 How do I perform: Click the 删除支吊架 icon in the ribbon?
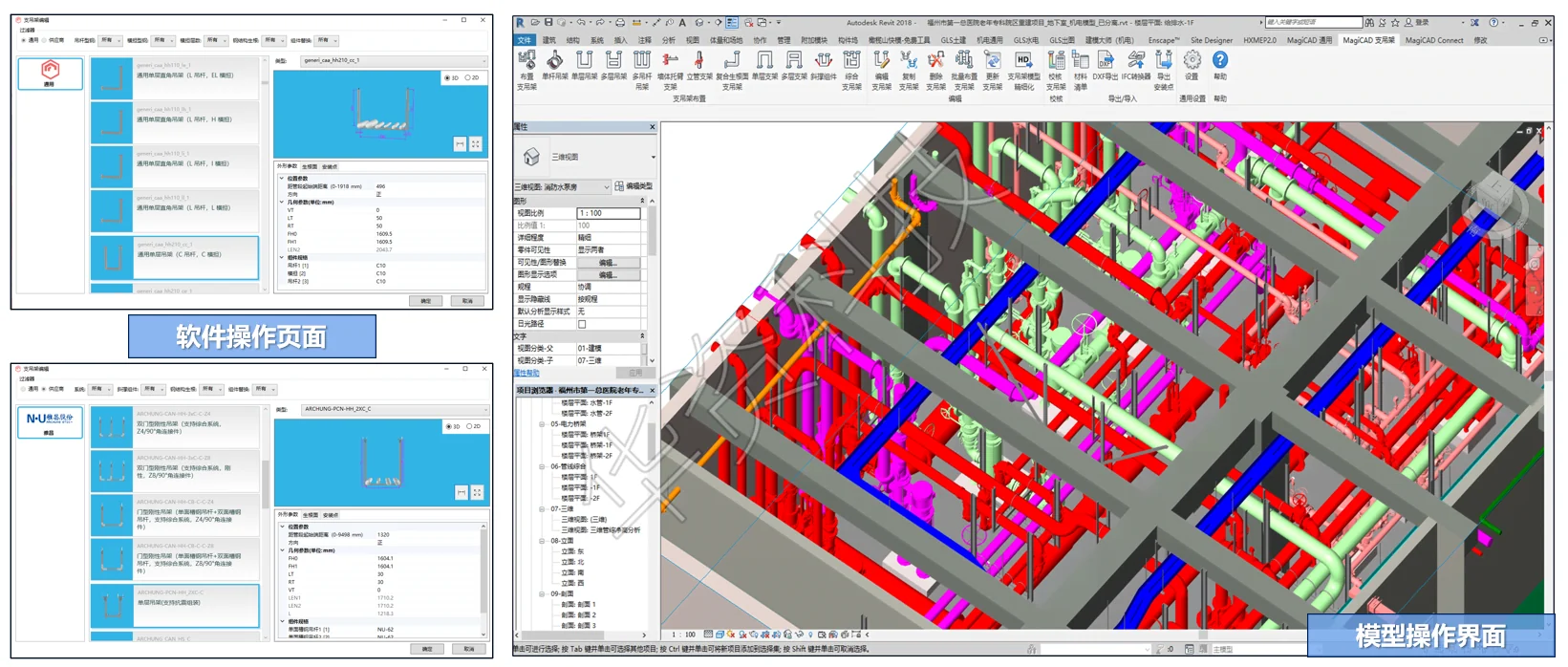tap(935, 61)
